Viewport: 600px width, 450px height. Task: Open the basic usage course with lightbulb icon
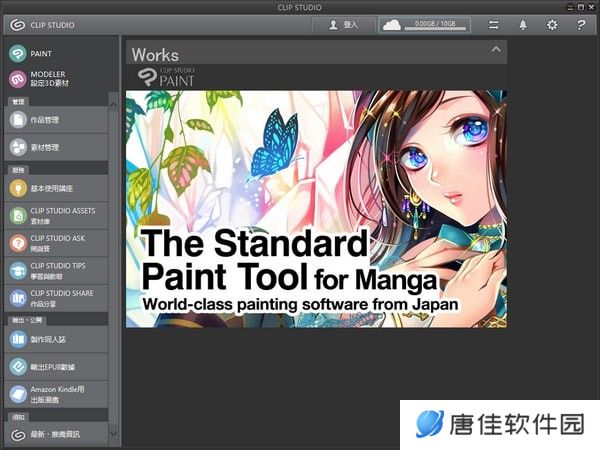pos(56,188)
